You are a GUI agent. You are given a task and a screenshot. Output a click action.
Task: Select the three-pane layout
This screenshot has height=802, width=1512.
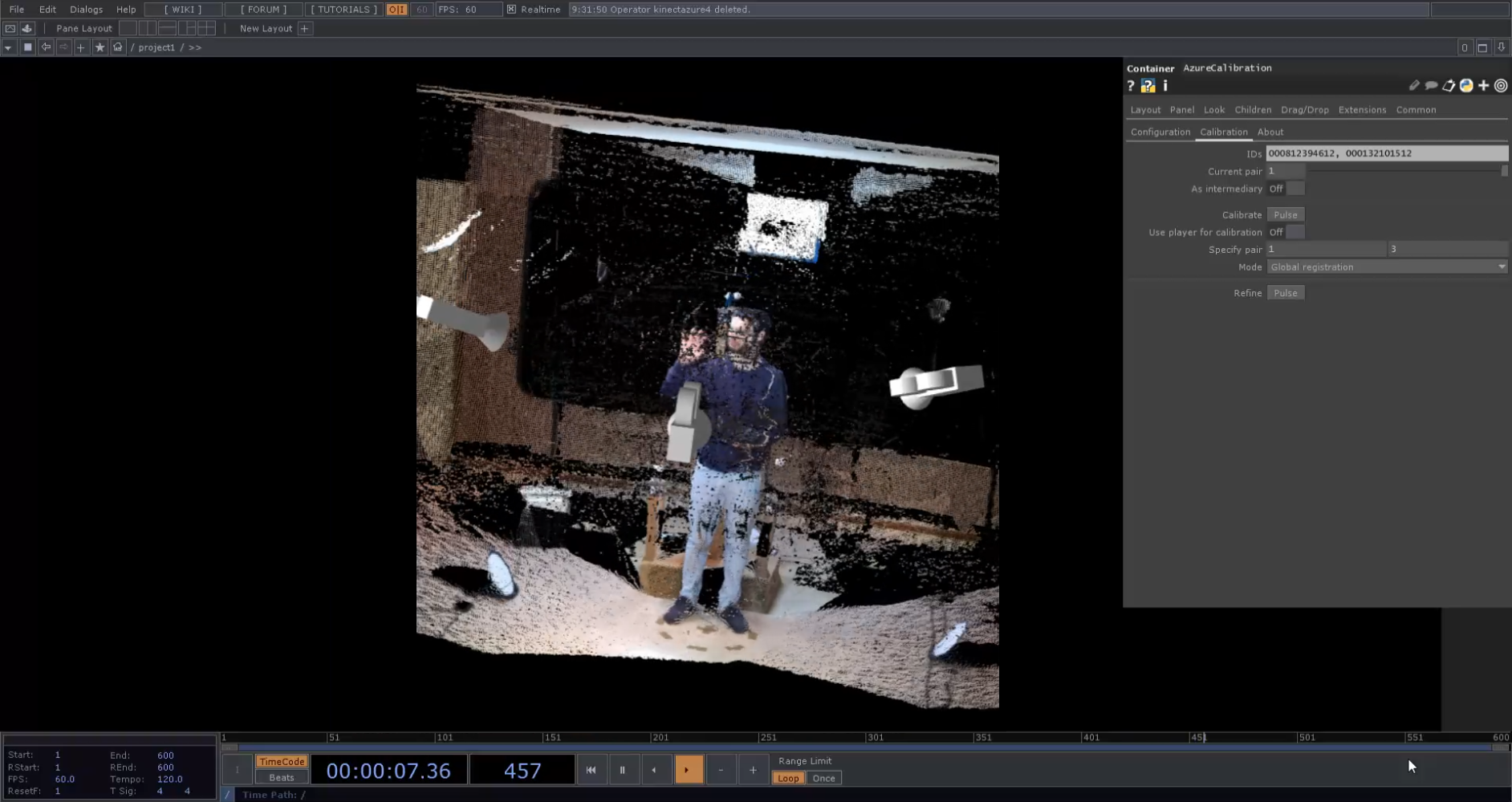[187, 28]
